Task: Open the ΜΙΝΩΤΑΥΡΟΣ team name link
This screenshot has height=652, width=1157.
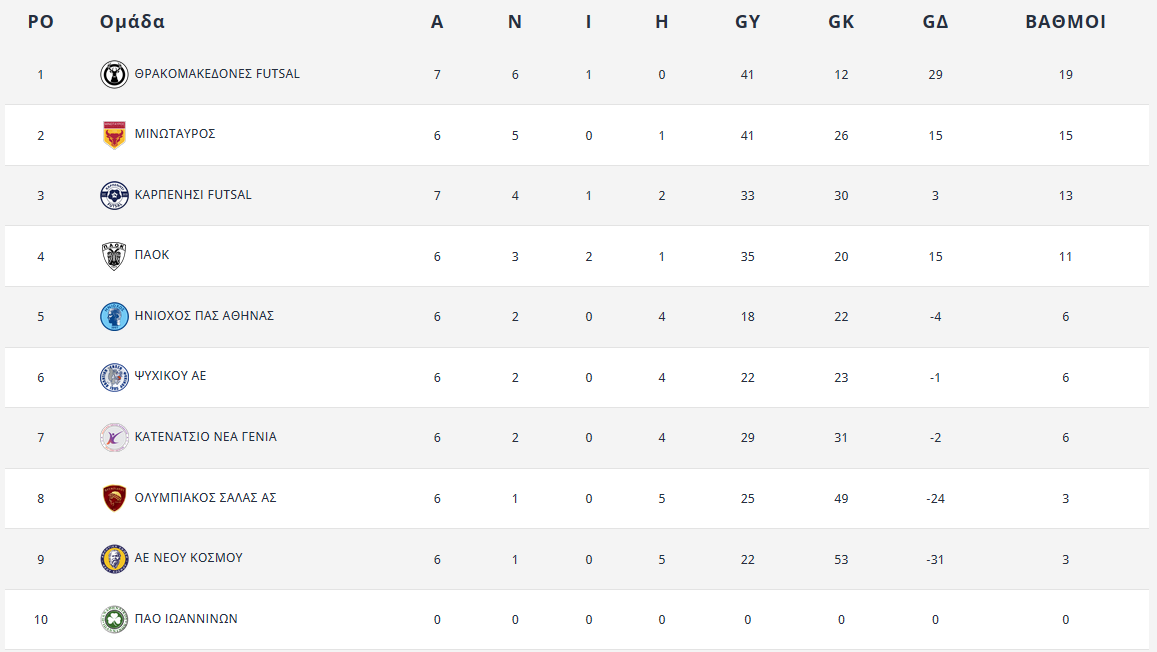Action: (175, 134)
